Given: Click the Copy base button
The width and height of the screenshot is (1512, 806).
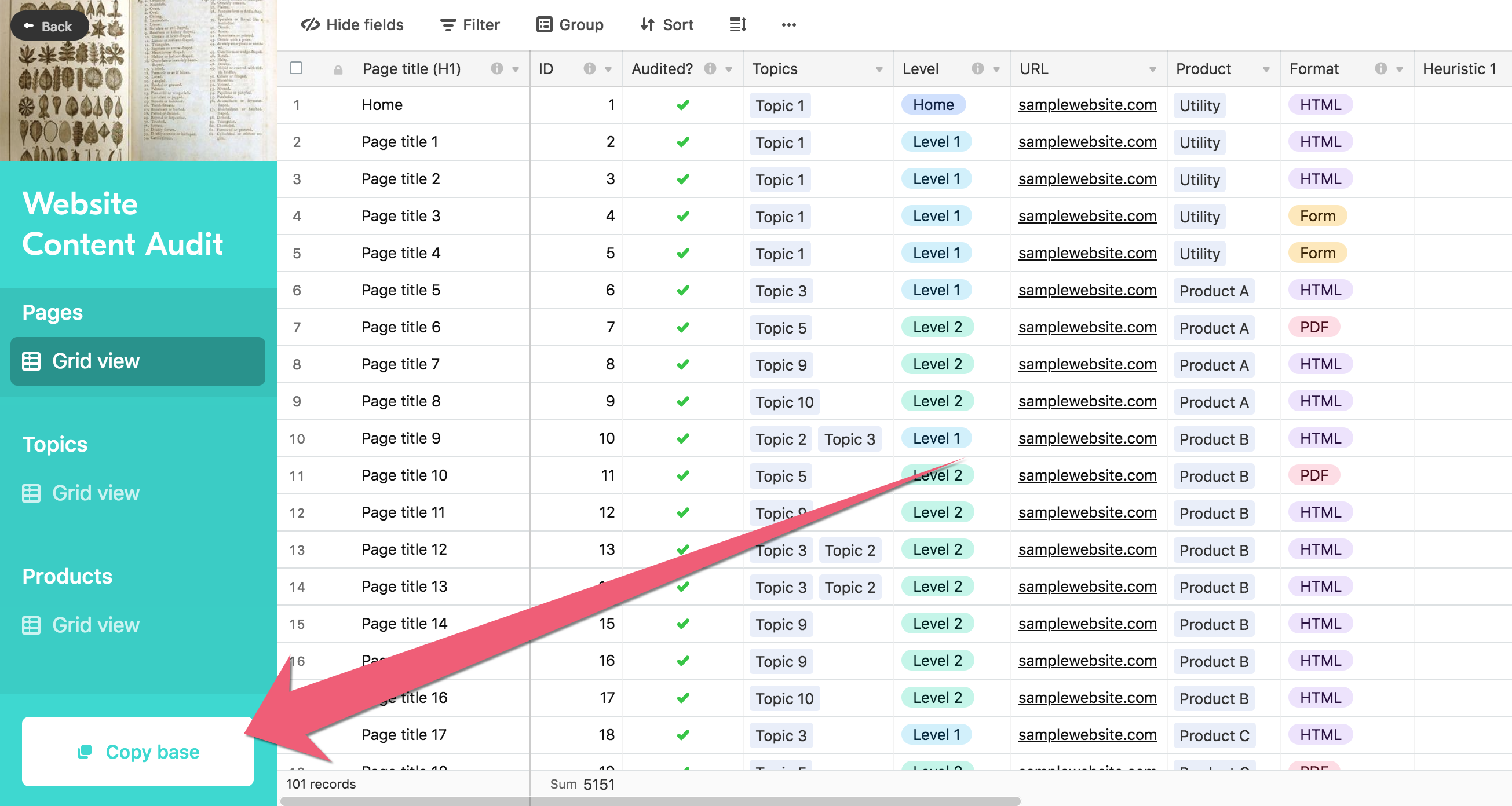Looking at the screenshot, I should pos(137,752).
